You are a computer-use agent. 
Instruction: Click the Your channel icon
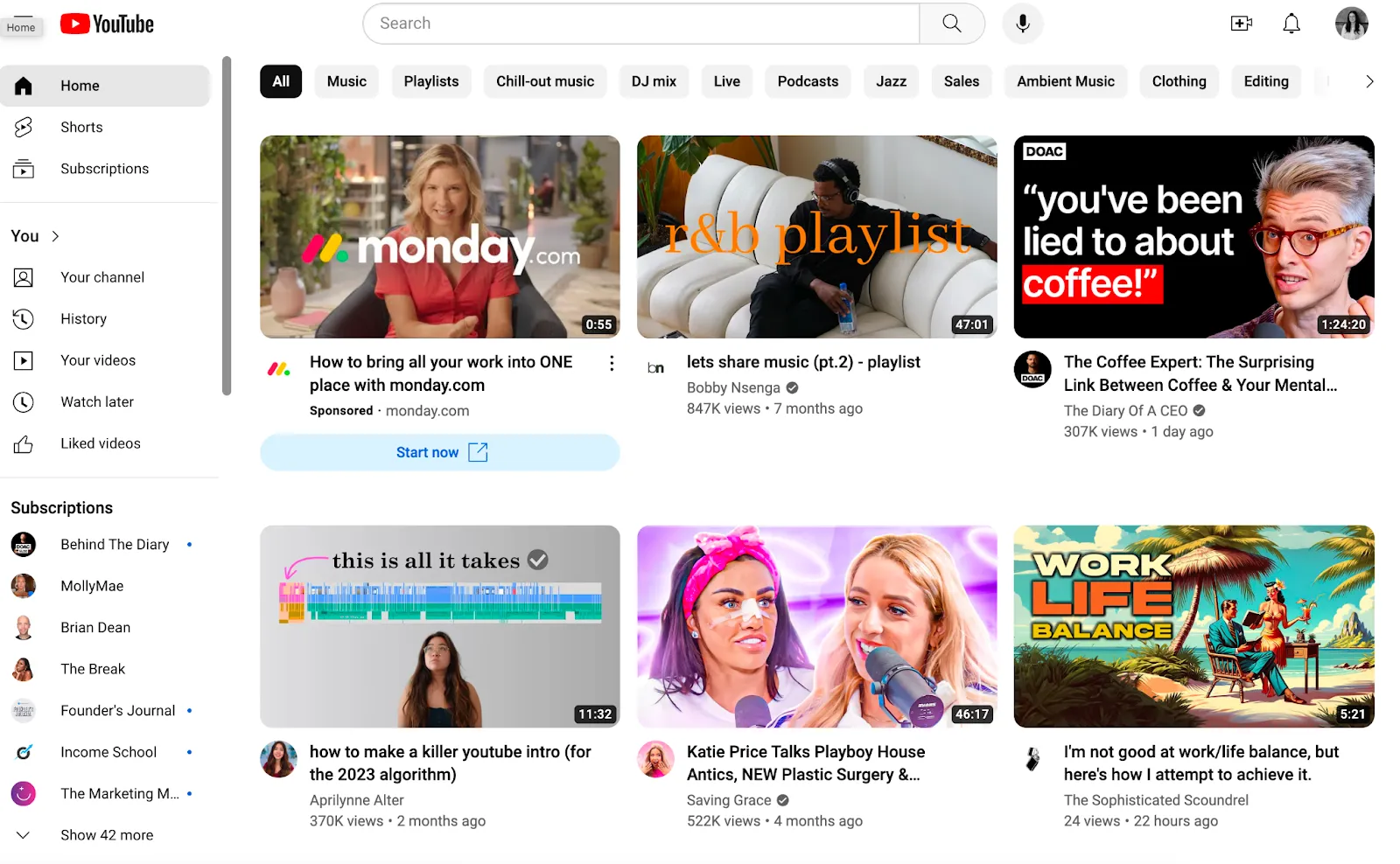[24, 277]
